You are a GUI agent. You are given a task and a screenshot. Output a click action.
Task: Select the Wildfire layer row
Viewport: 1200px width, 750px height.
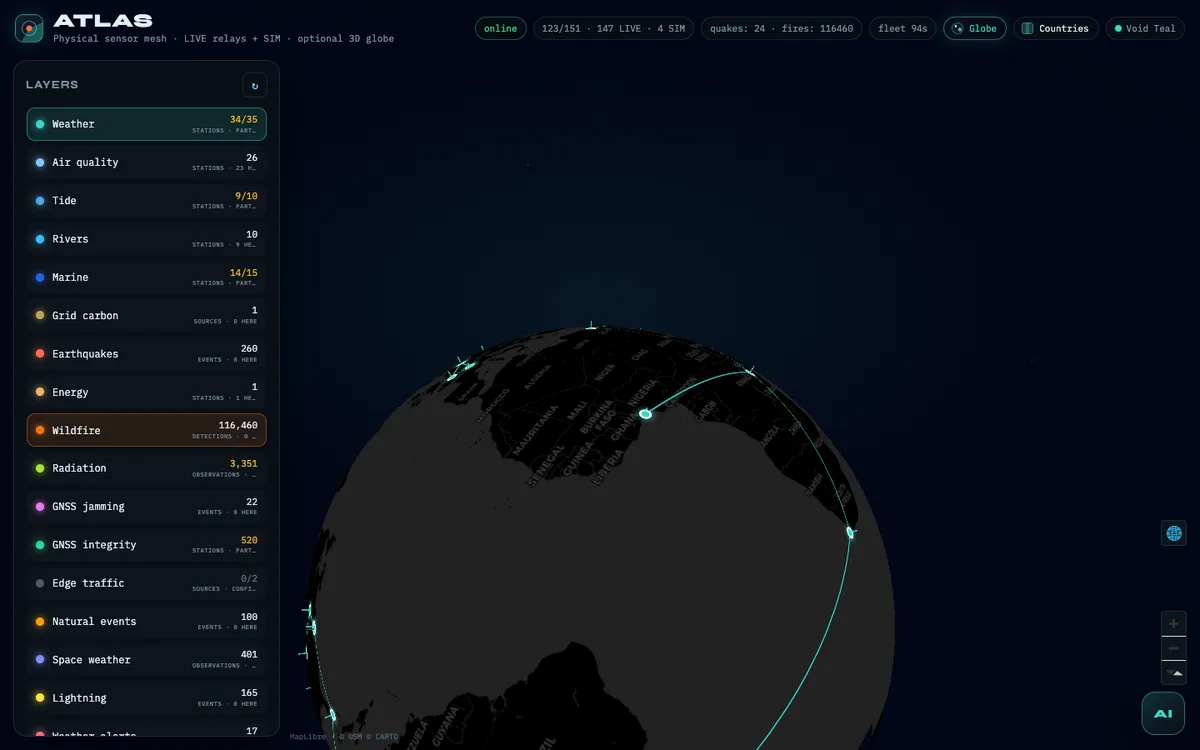[147, 430]
